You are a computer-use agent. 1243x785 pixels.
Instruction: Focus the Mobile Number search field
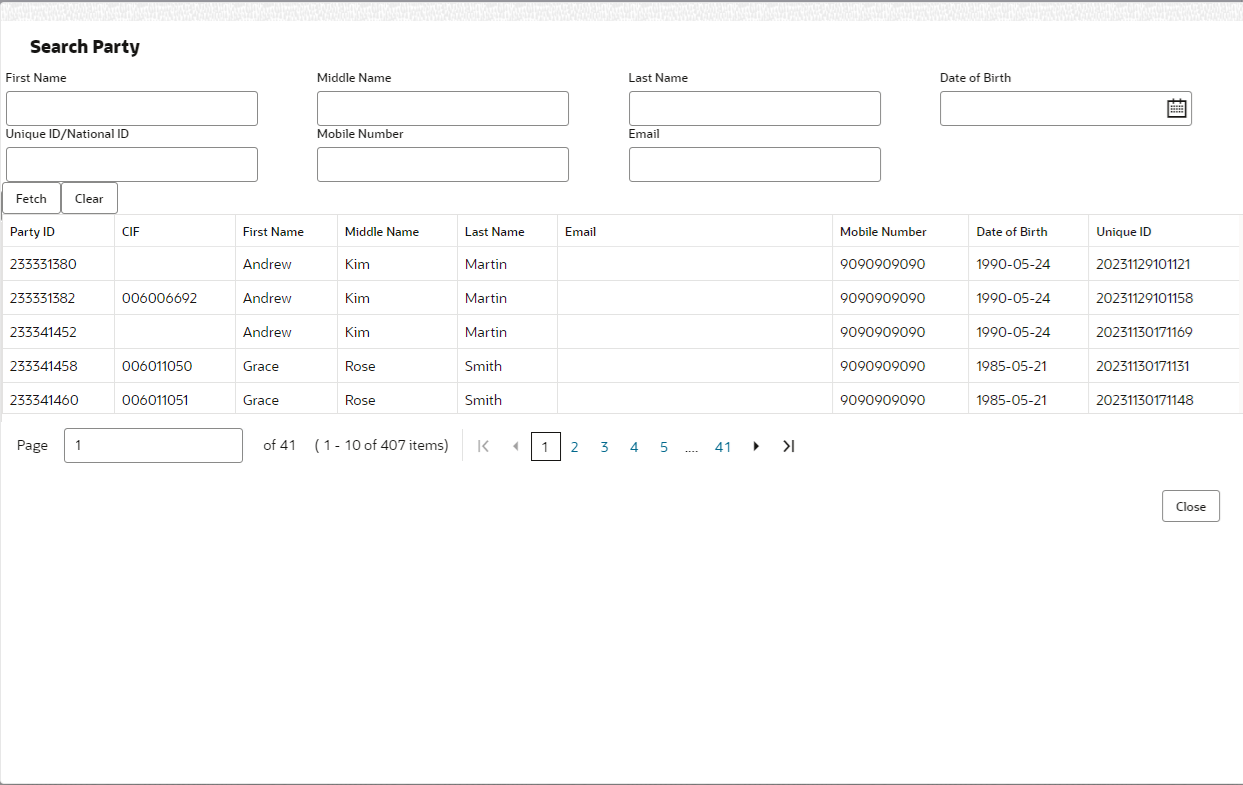click(x=443, y=164)
